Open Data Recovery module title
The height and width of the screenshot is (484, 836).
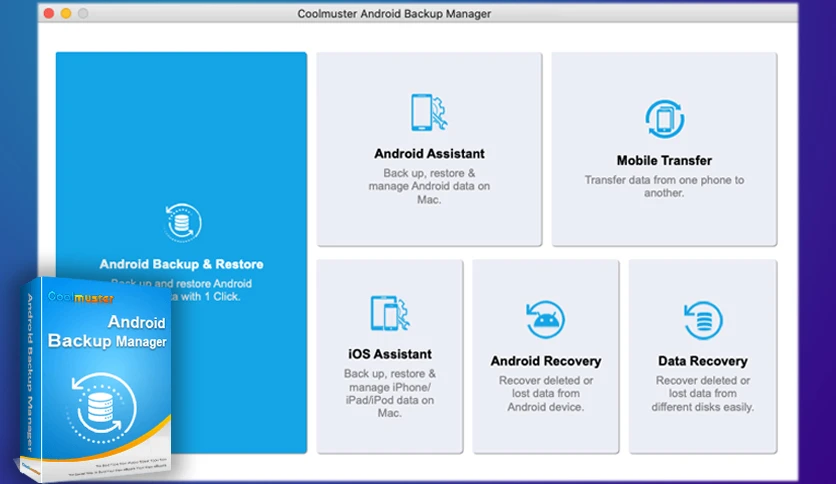tap(703, 361)
